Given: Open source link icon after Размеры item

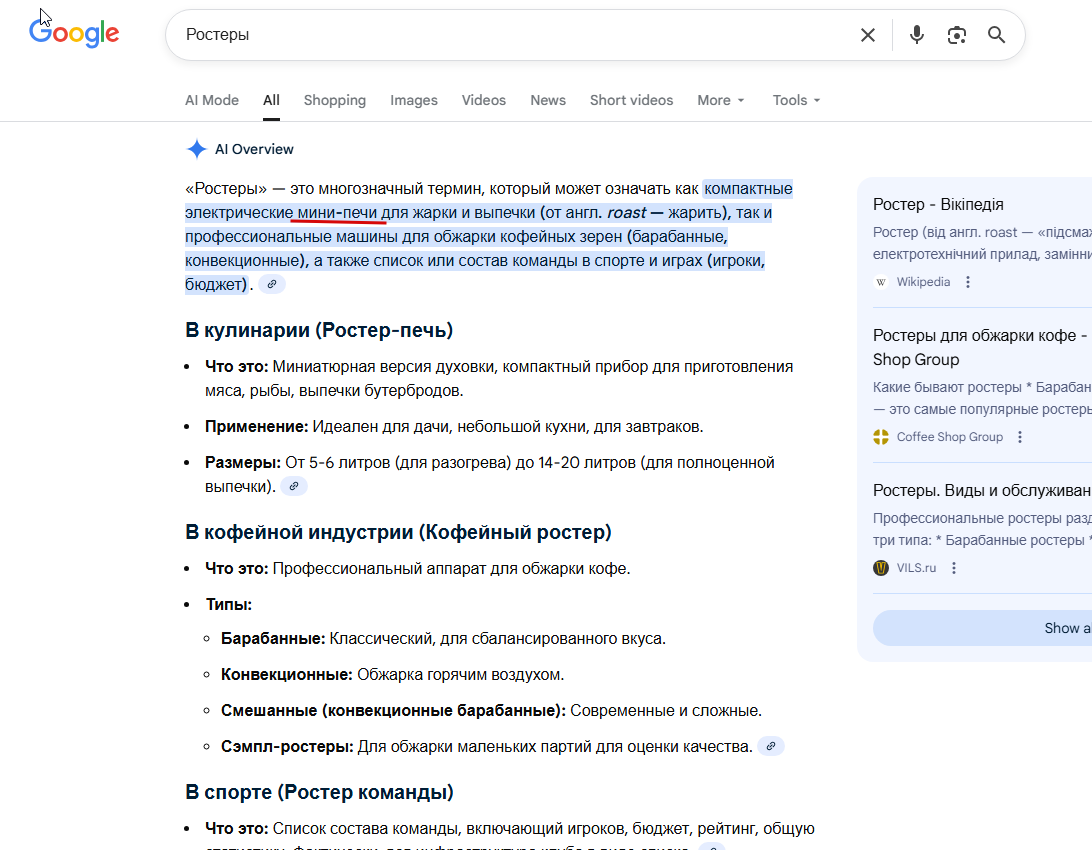Looking at the screenshot, I should [294, 486].
